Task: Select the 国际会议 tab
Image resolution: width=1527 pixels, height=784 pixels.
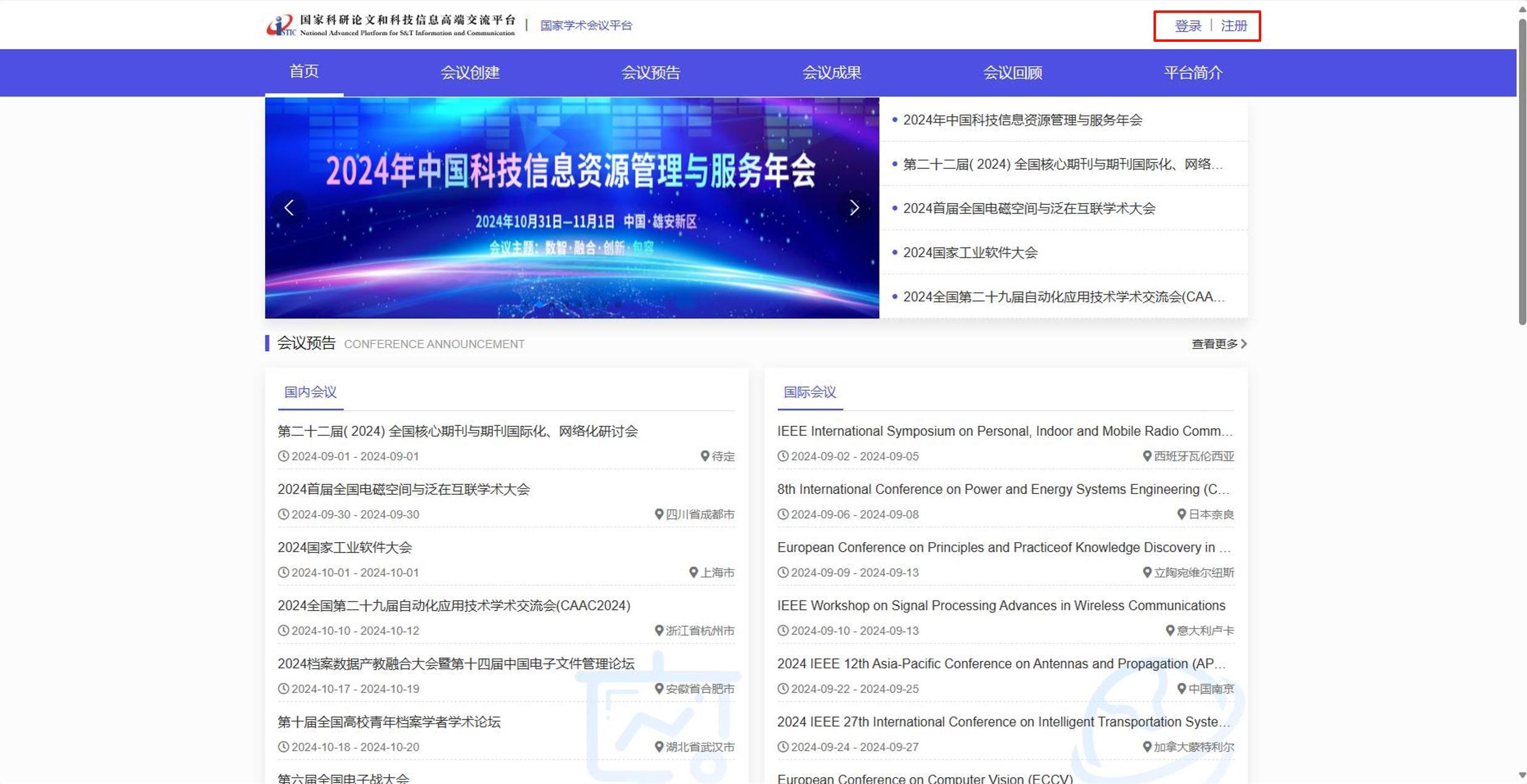Action: (810, 392)
